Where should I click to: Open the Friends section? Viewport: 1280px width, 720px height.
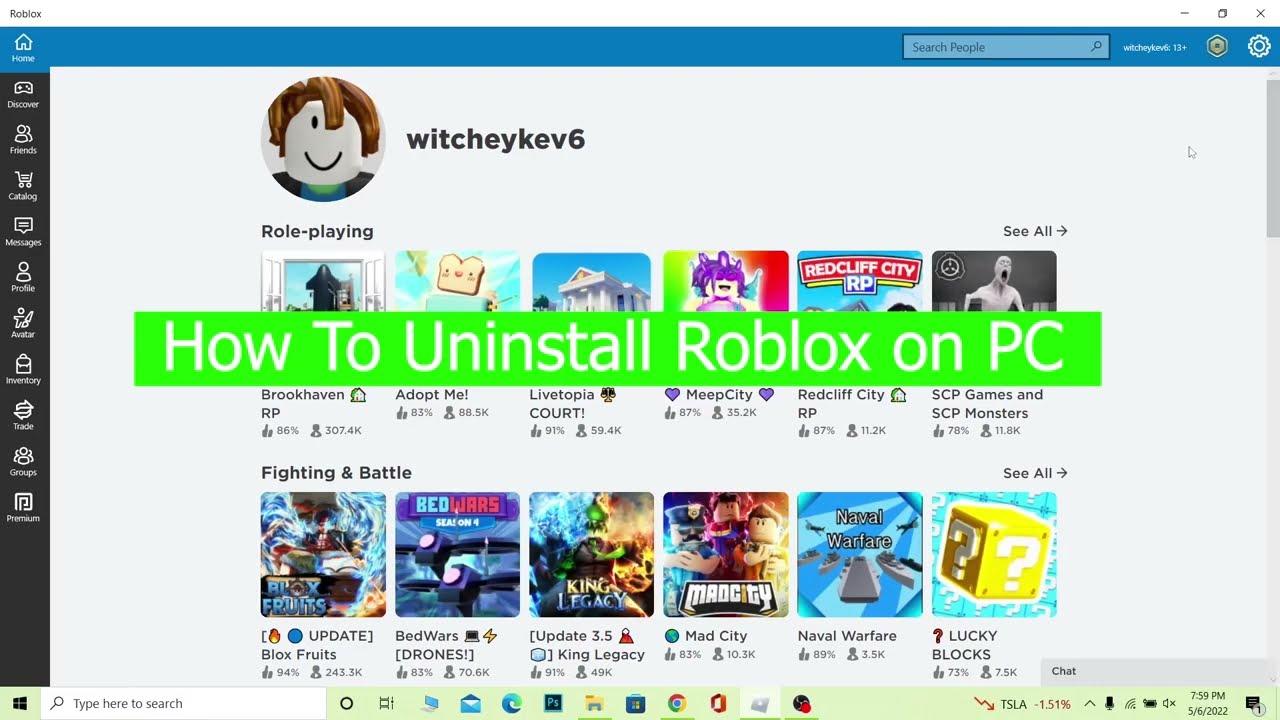(x=23, y=140)
